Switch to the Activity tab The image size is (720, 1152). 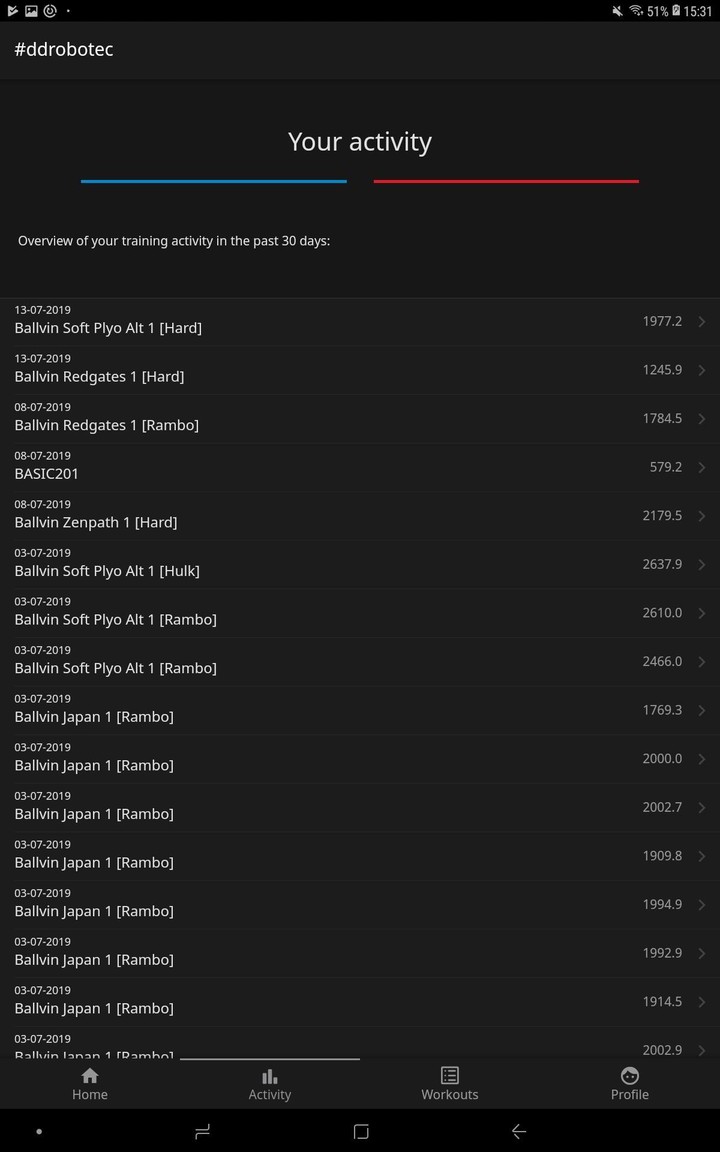pos(269,1084)
